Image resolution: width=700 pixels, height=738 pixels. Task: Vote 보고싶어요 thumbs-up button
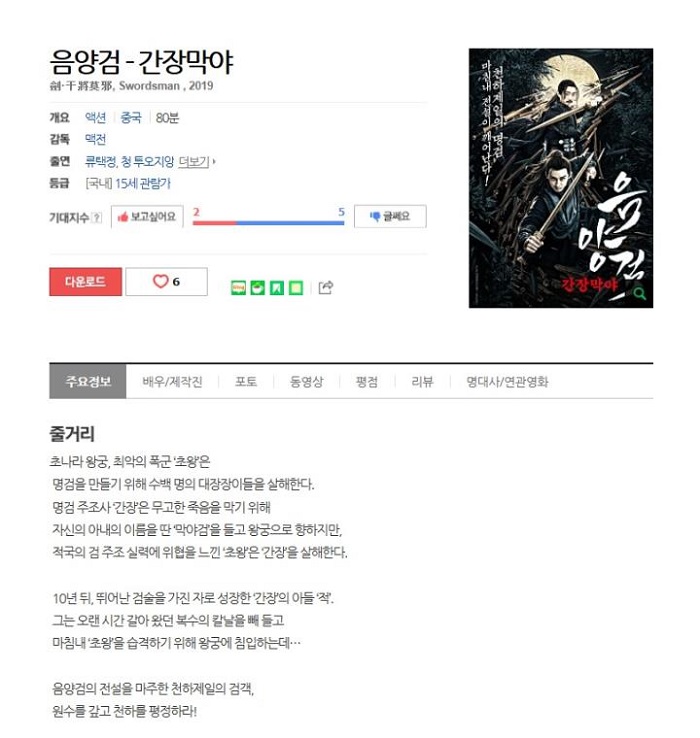coord(147,217)
